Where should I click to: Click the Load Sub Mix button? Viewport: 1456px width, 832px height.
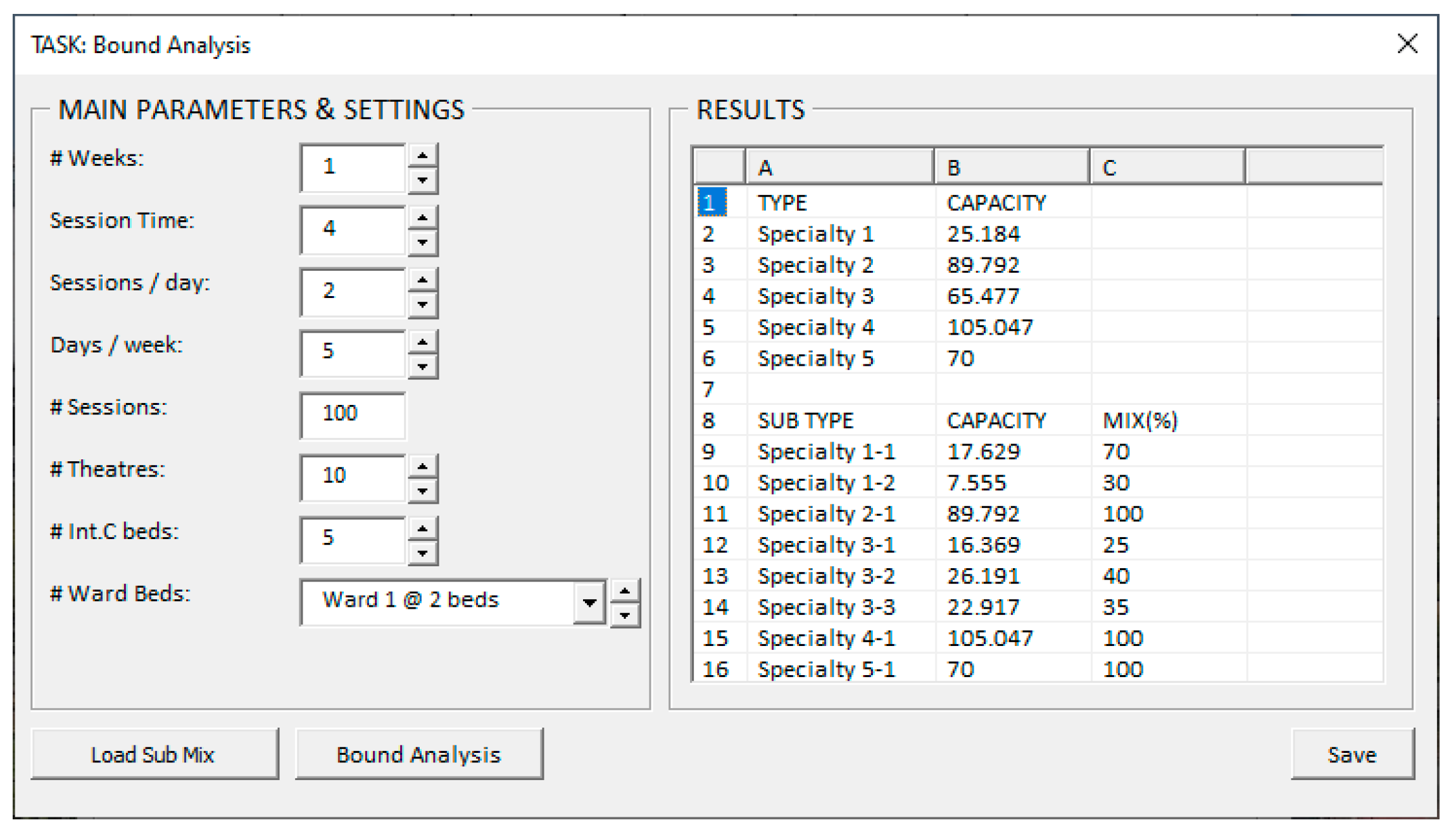154,754
